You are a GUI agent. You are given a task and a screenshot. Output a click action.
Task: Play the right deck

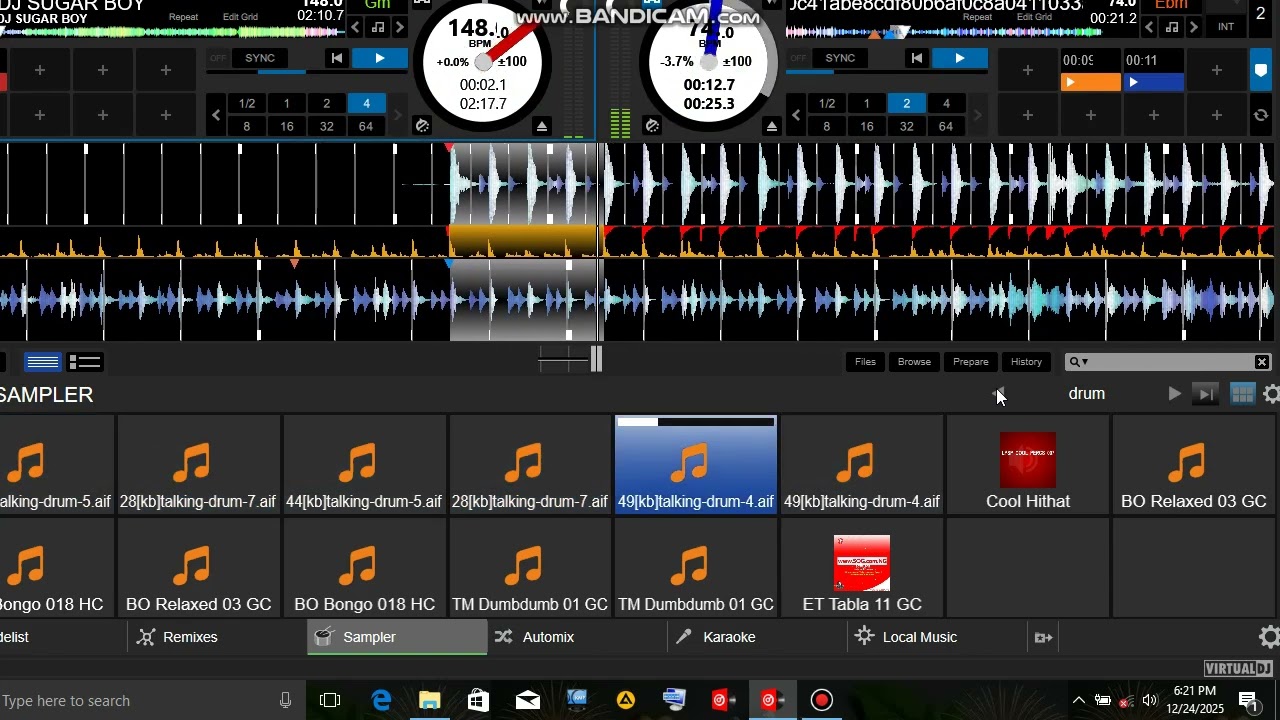point(959,59)
